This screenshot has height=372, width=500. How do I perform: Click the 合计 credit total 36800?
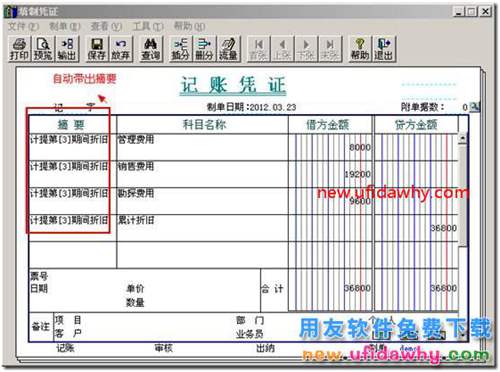(x=443, y=288)
